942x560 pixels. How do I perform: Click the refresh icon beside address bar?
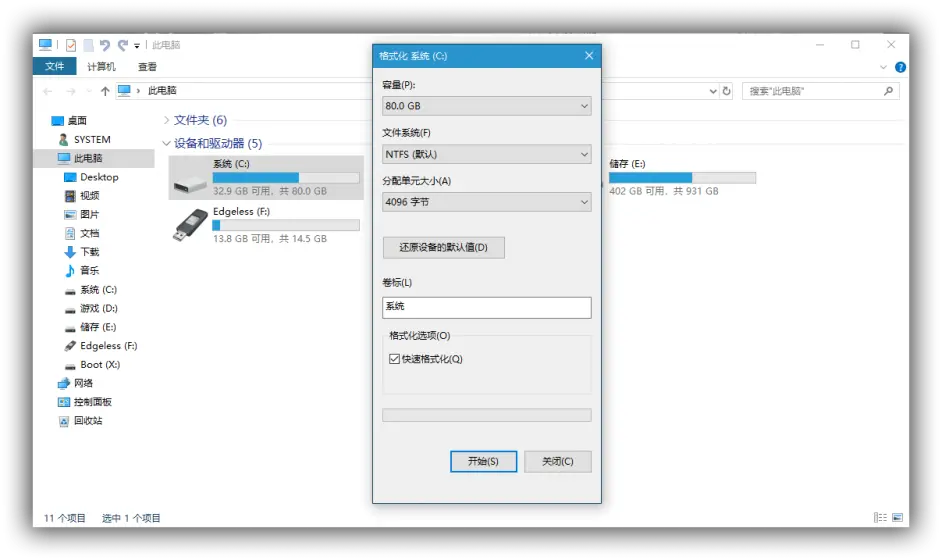[x=726, y=91]
